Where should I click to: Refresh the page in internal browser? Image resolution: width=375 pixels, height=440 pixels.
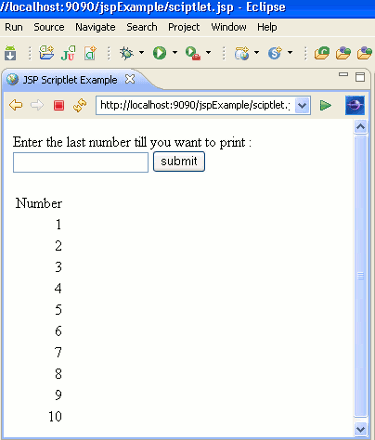tap(80, 105)
